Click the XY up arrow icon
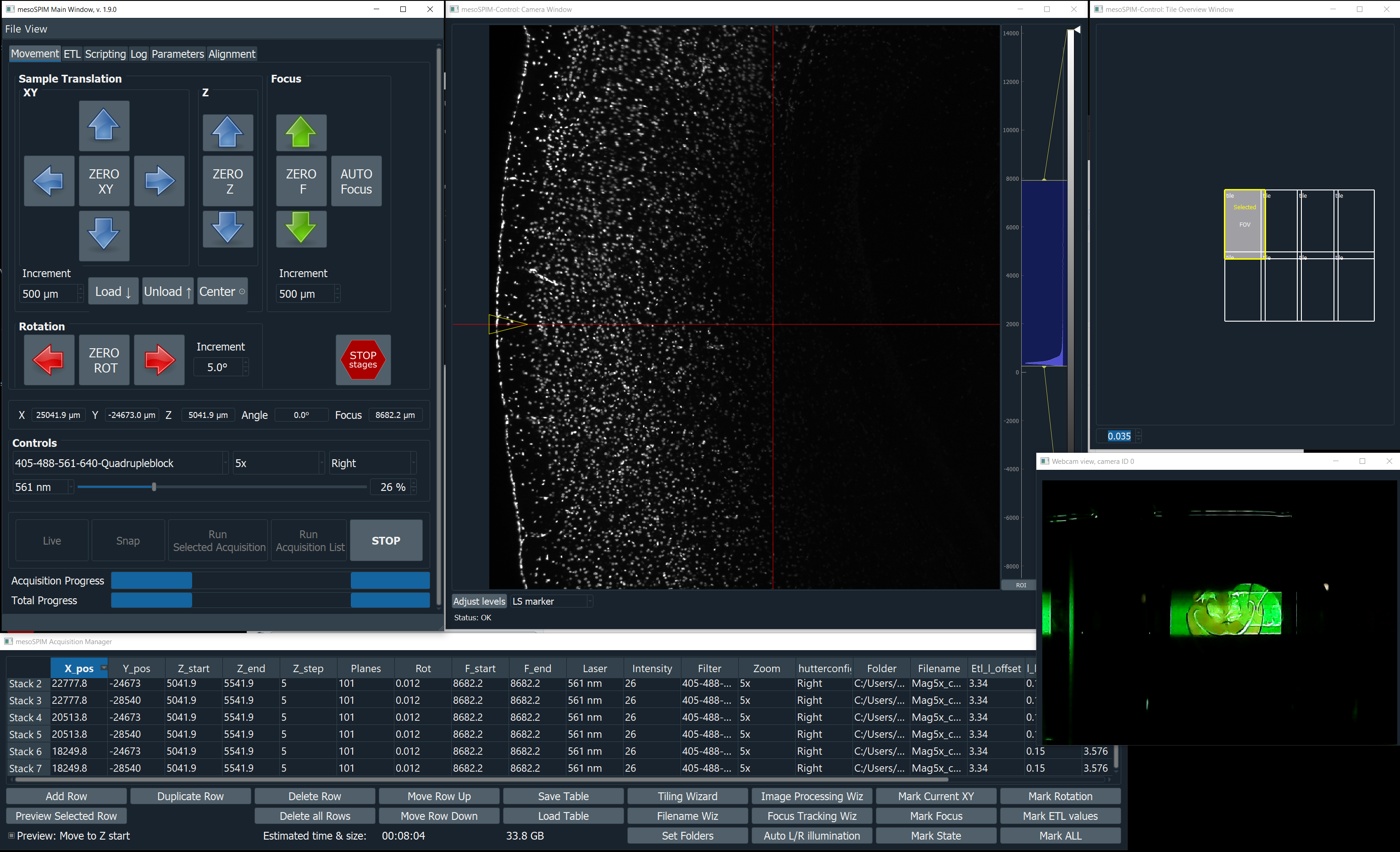The width and height of the screenshot is (1400, 852). (x=104, y=126)
